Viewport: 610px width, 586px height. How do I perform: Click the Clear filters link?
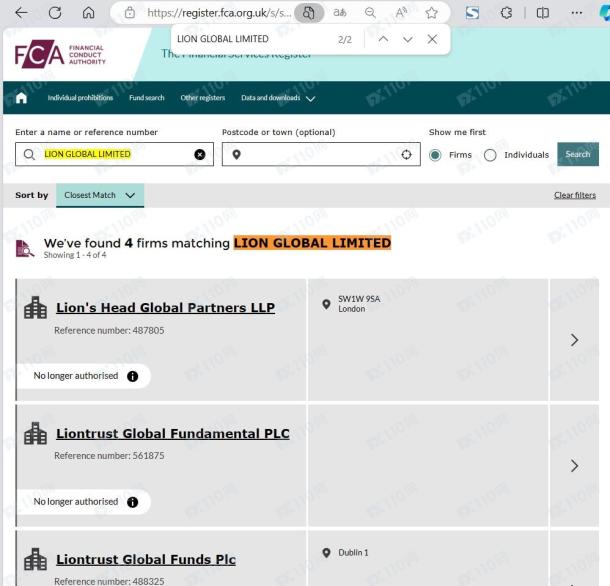[x=575, y=195]
